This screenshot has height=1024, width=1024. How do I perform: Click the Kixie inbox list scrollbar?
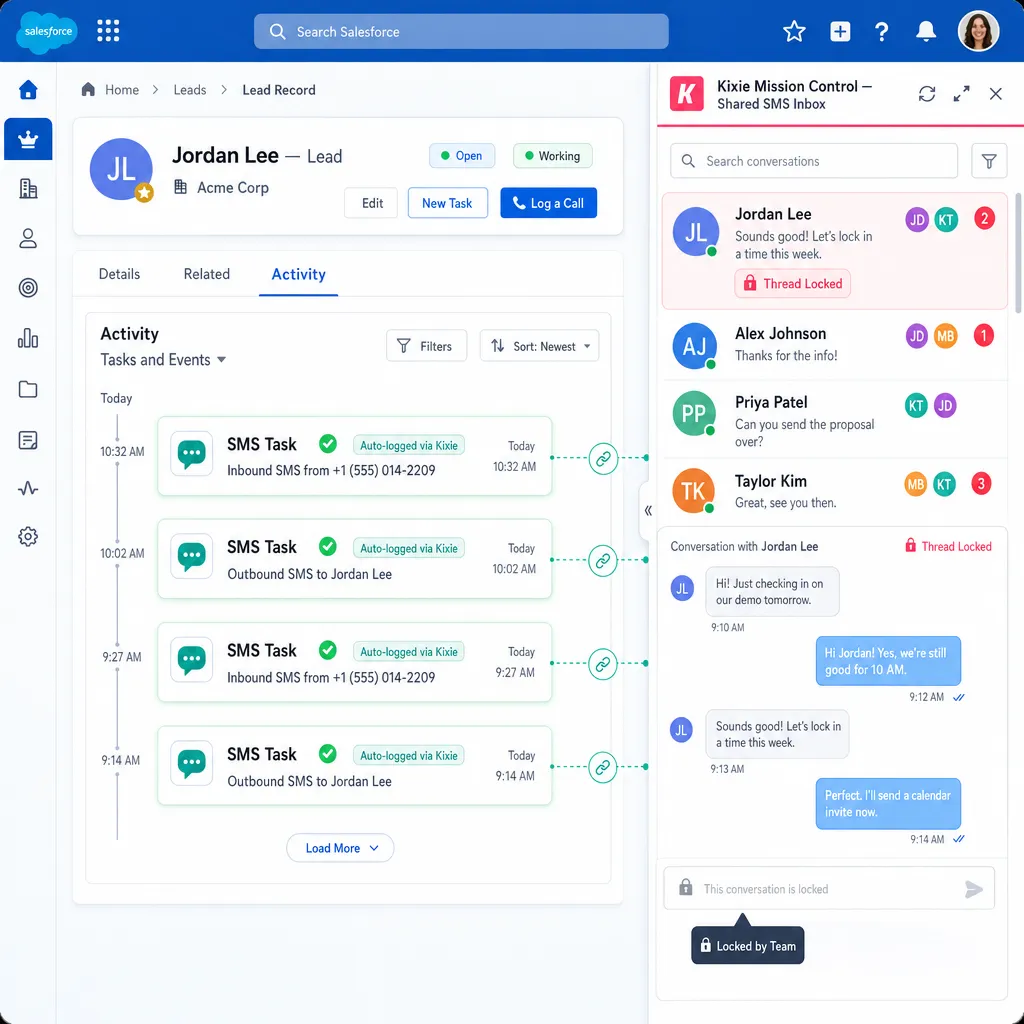[x=1018, y=252]
